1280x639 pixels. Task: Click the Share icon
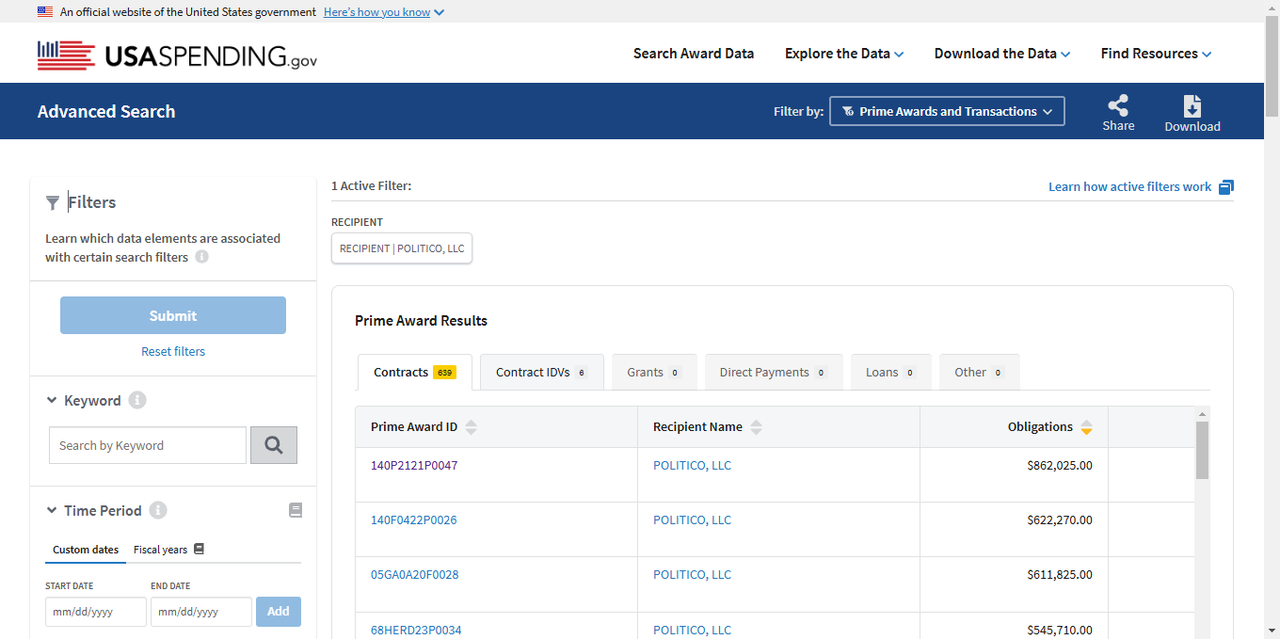tap(1118, 105)
